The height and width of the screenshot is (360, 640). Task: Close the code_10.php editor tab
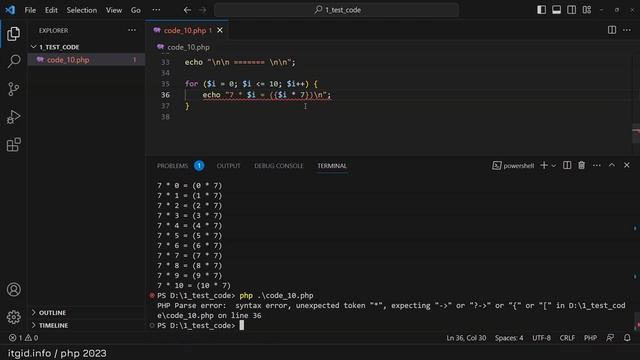(220, 30)
